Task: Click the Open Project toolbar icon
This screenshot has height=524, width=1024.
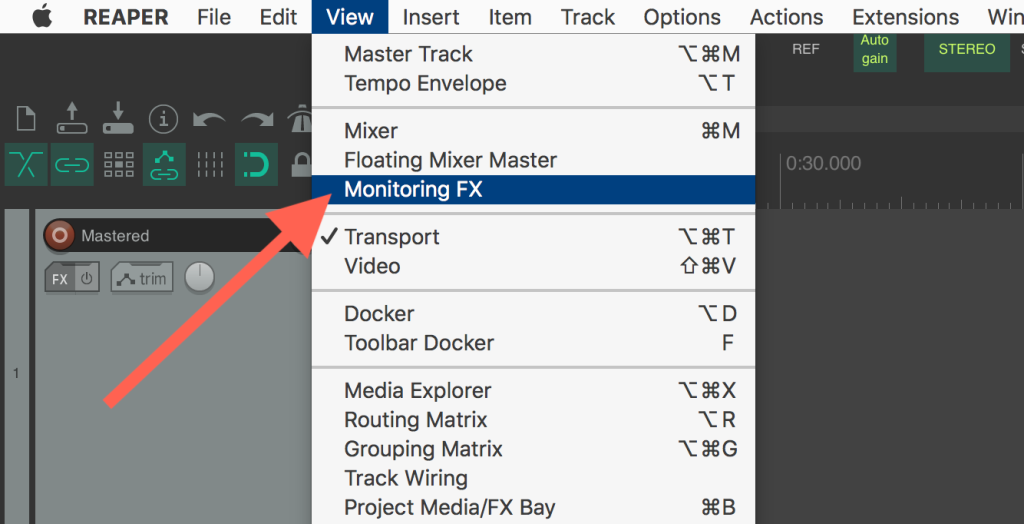Action: click(x=72, y=118)
